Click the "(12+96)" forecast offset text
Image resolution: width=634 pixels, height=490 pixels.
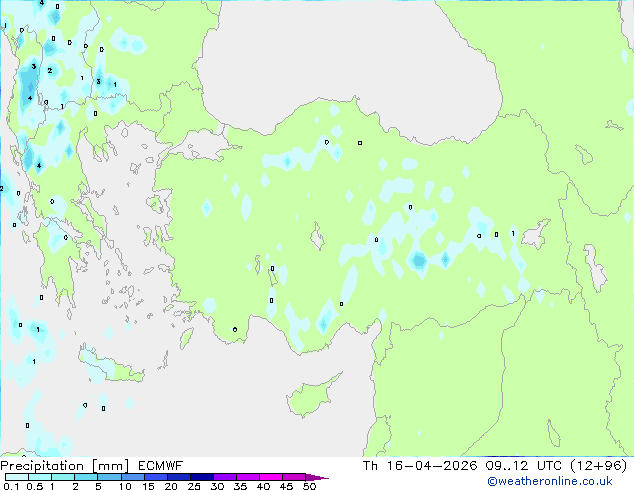[598, 466]
